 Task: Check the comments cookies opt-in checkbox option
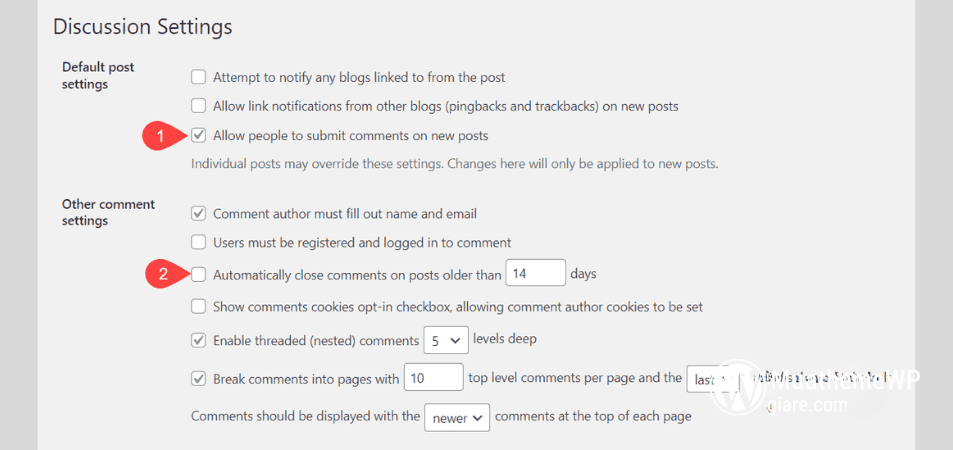click(199, 307)
